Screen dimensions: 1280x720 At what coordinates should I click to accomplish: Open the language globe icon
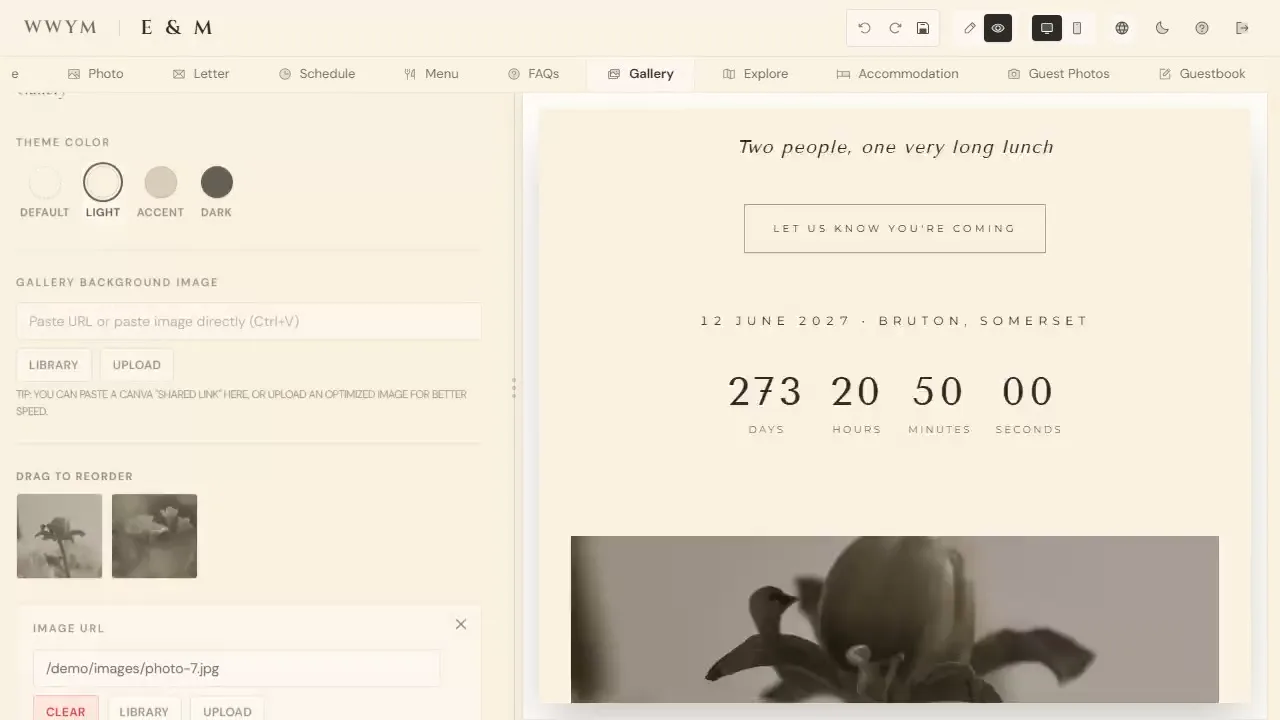click(x=1122, y=28)
